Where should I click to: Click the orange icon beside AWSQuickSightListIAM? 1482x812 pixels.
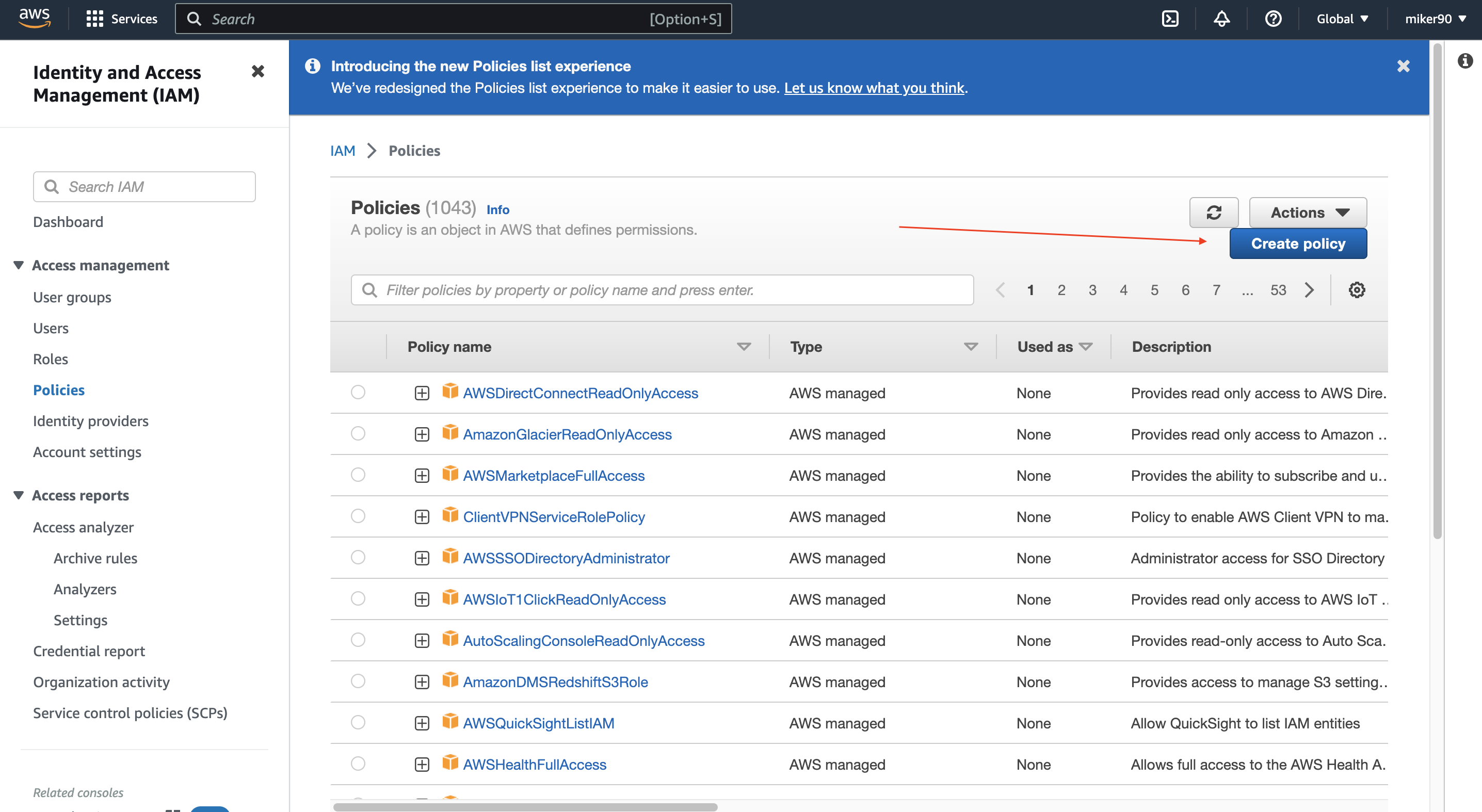pos(450,722)
